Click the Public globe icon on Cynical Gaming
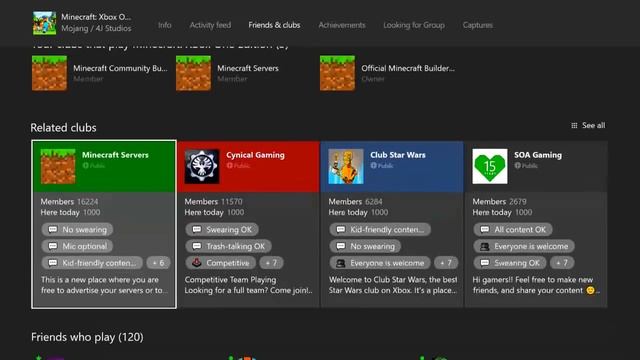The image size is (640, 360). pyautogui.click(x=229, y=165)
